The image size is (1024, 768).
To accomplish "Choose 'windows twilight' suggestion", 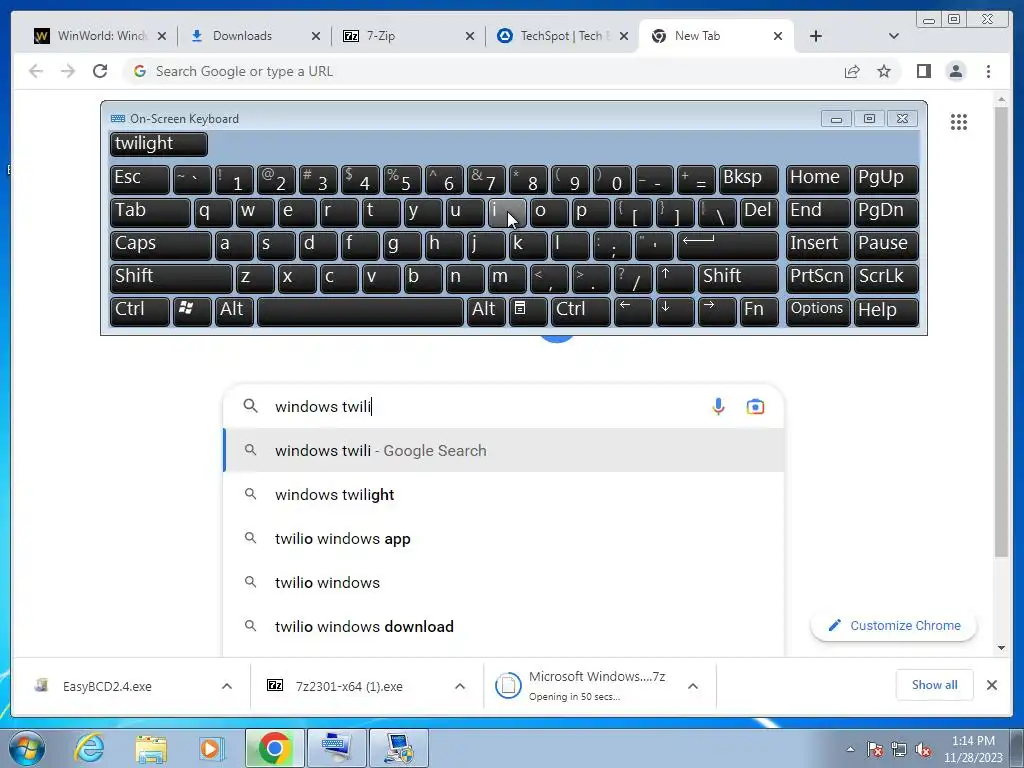I will click(503, 494).
